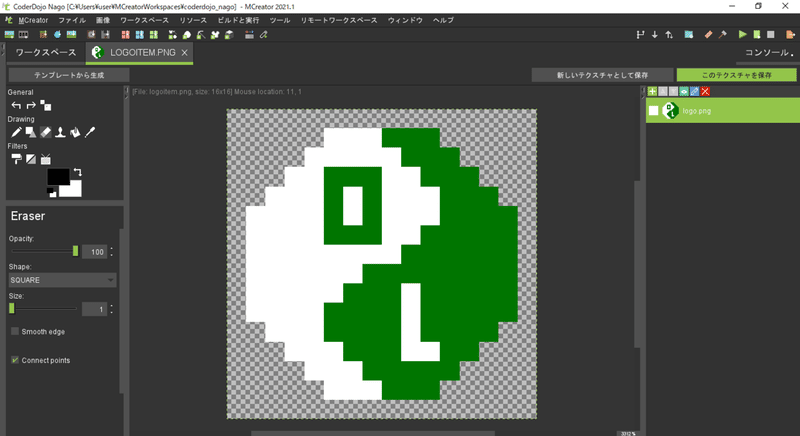
Task: Click the Undo arrow in General
Action: pos(16,105)
